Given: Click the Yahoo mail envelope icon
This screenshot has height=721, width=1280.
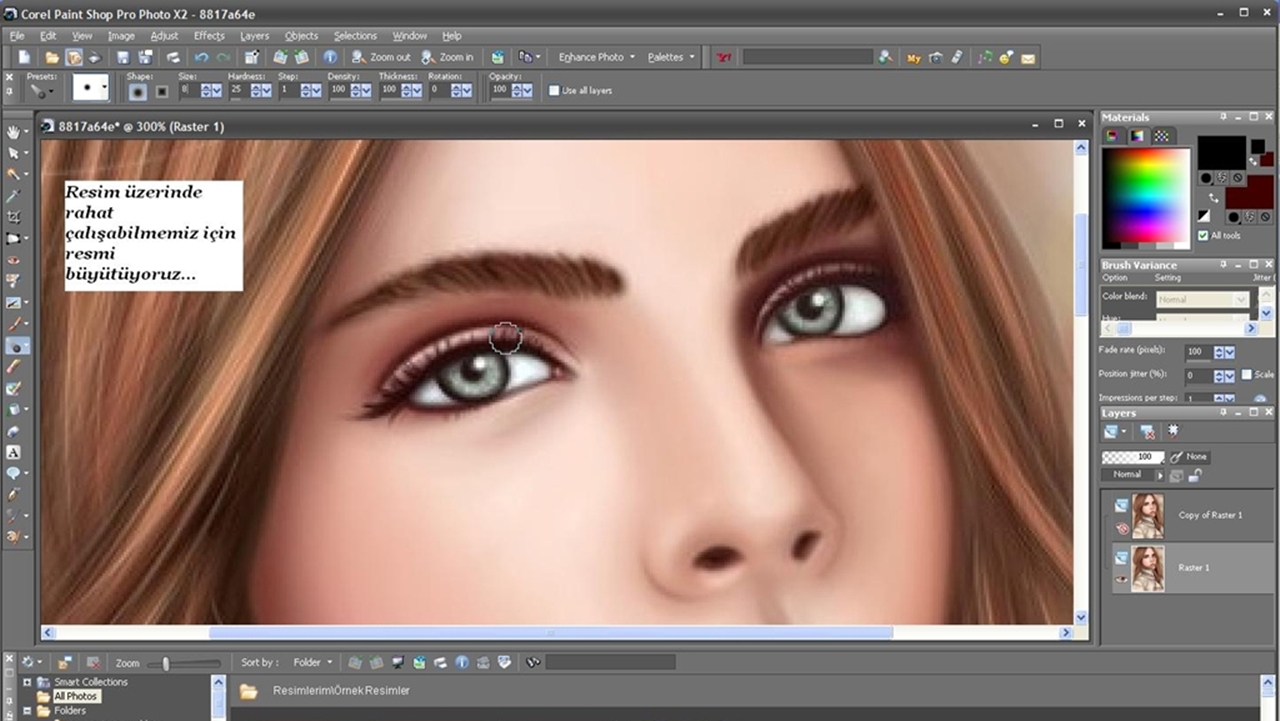Looking at the screenshot, I should pos(1027,58).
